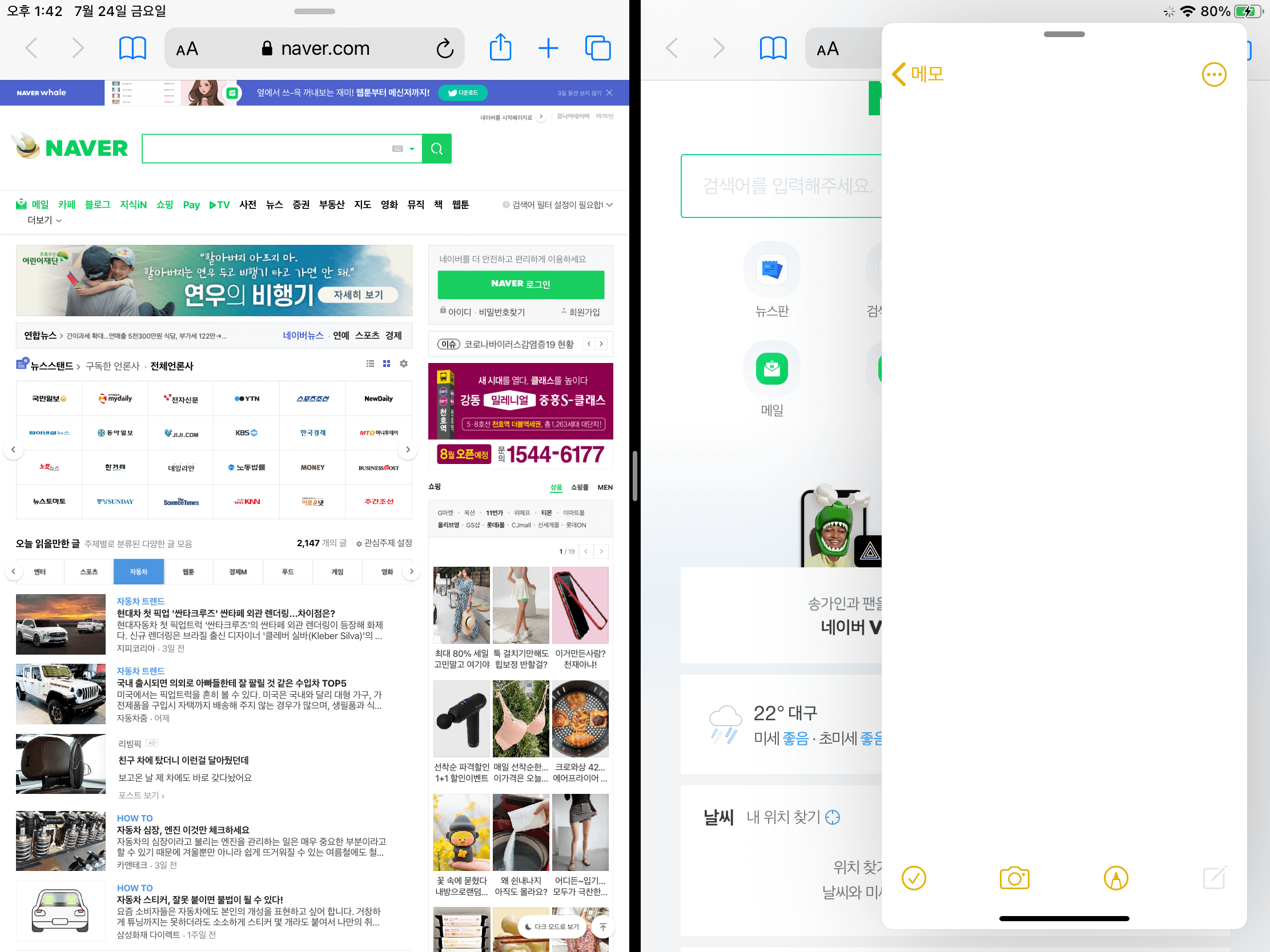The width and height of the screenshot is (1270, 952).
Task: Switch newsstand to grid view
Action: point(387,364)
